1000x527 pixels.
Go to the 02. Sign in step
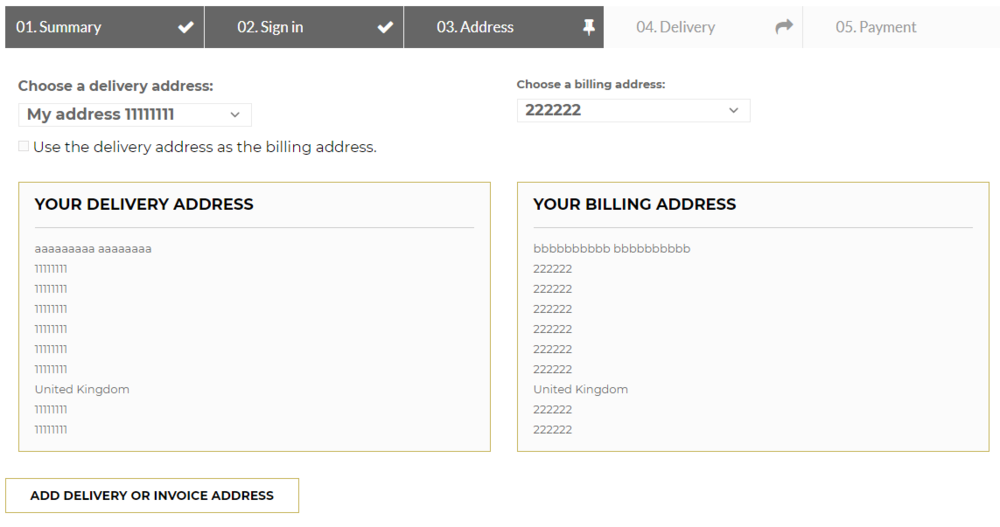tap(270, 27)
